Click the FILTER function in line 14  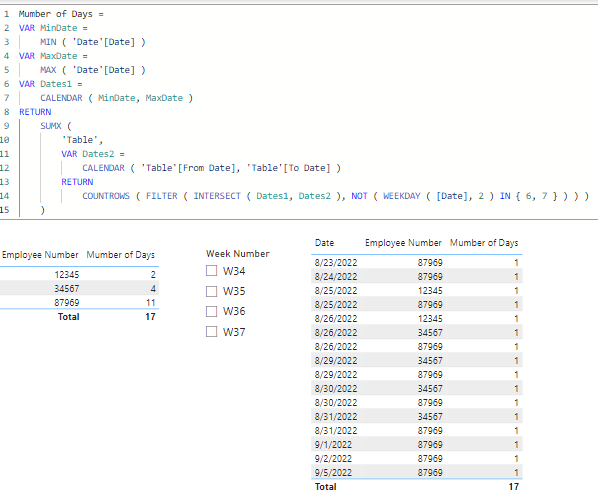click(162, 196)
